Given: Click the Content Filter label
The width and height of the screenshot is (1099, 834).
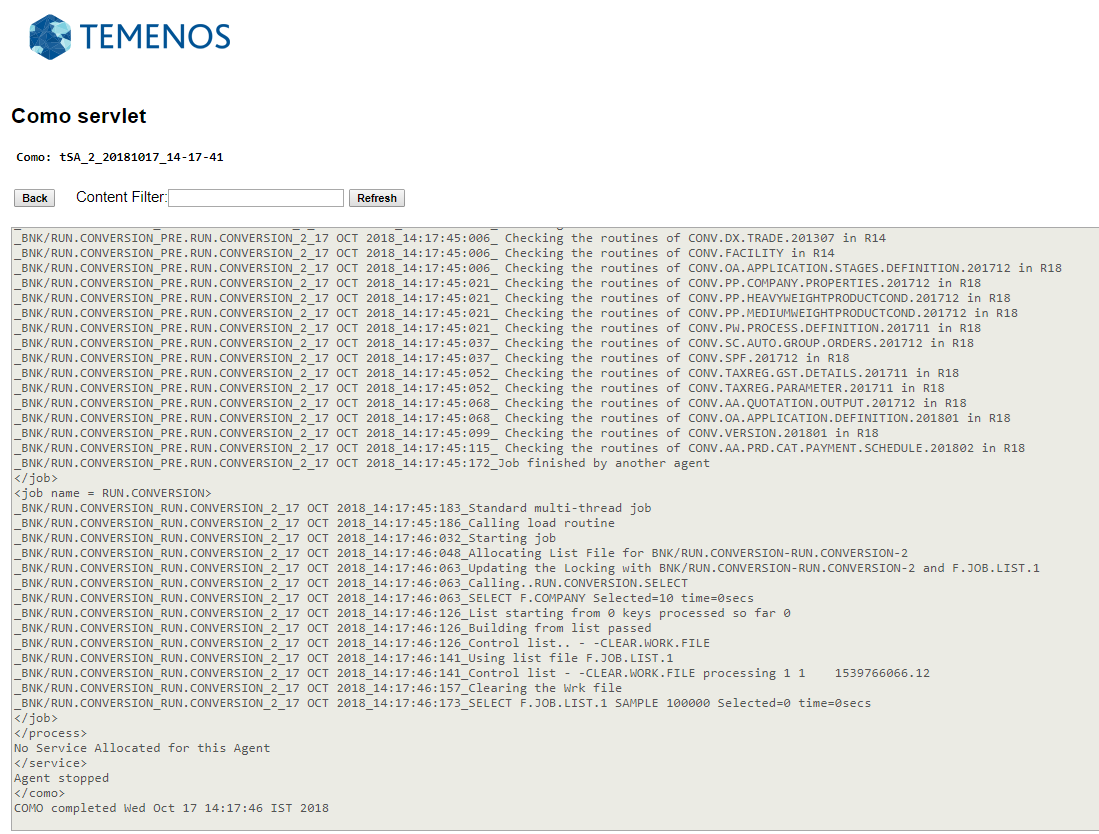Looking at the screenshot, I should [x=121, y=197].
